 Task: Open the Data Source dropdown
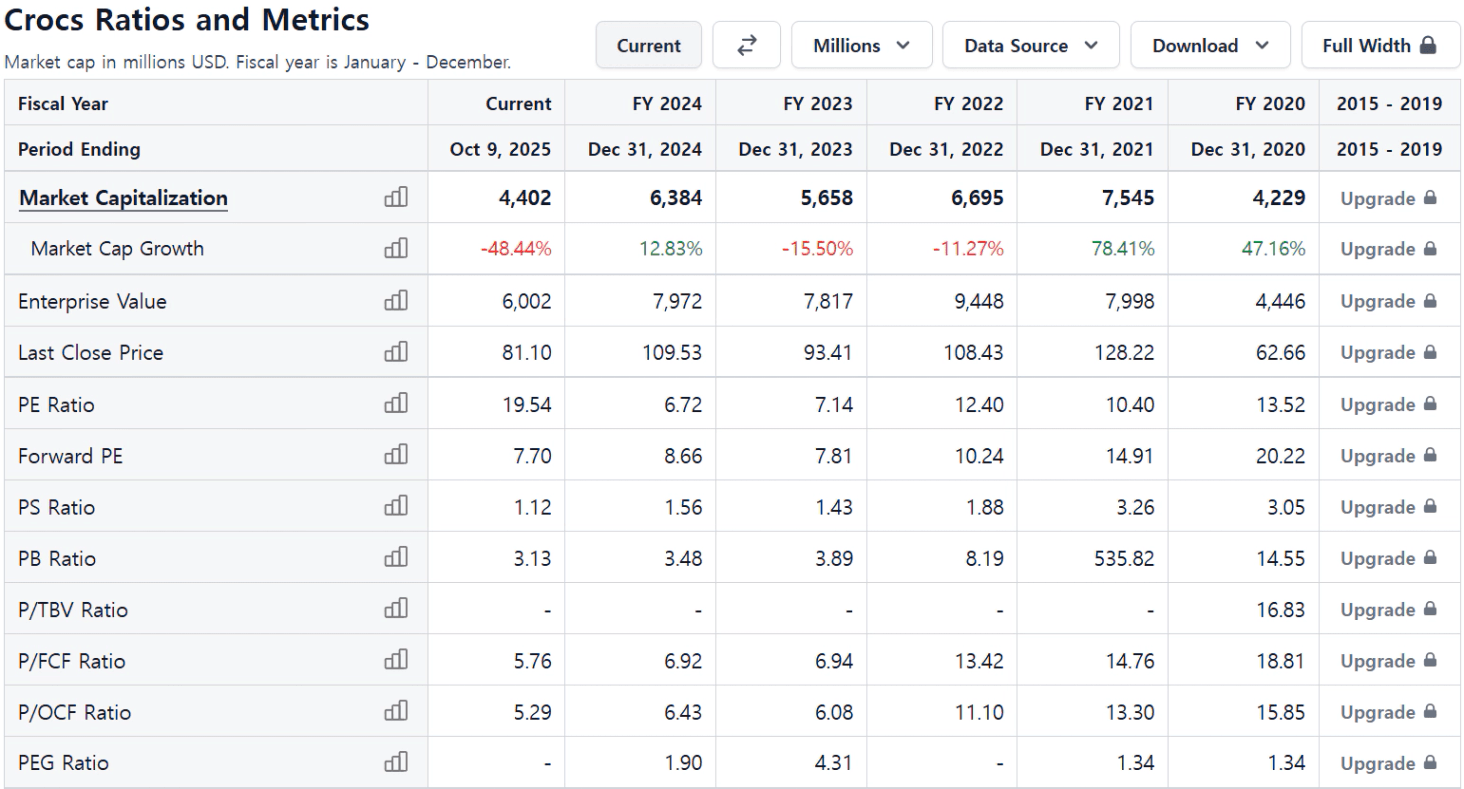(x=1030, y=45)
